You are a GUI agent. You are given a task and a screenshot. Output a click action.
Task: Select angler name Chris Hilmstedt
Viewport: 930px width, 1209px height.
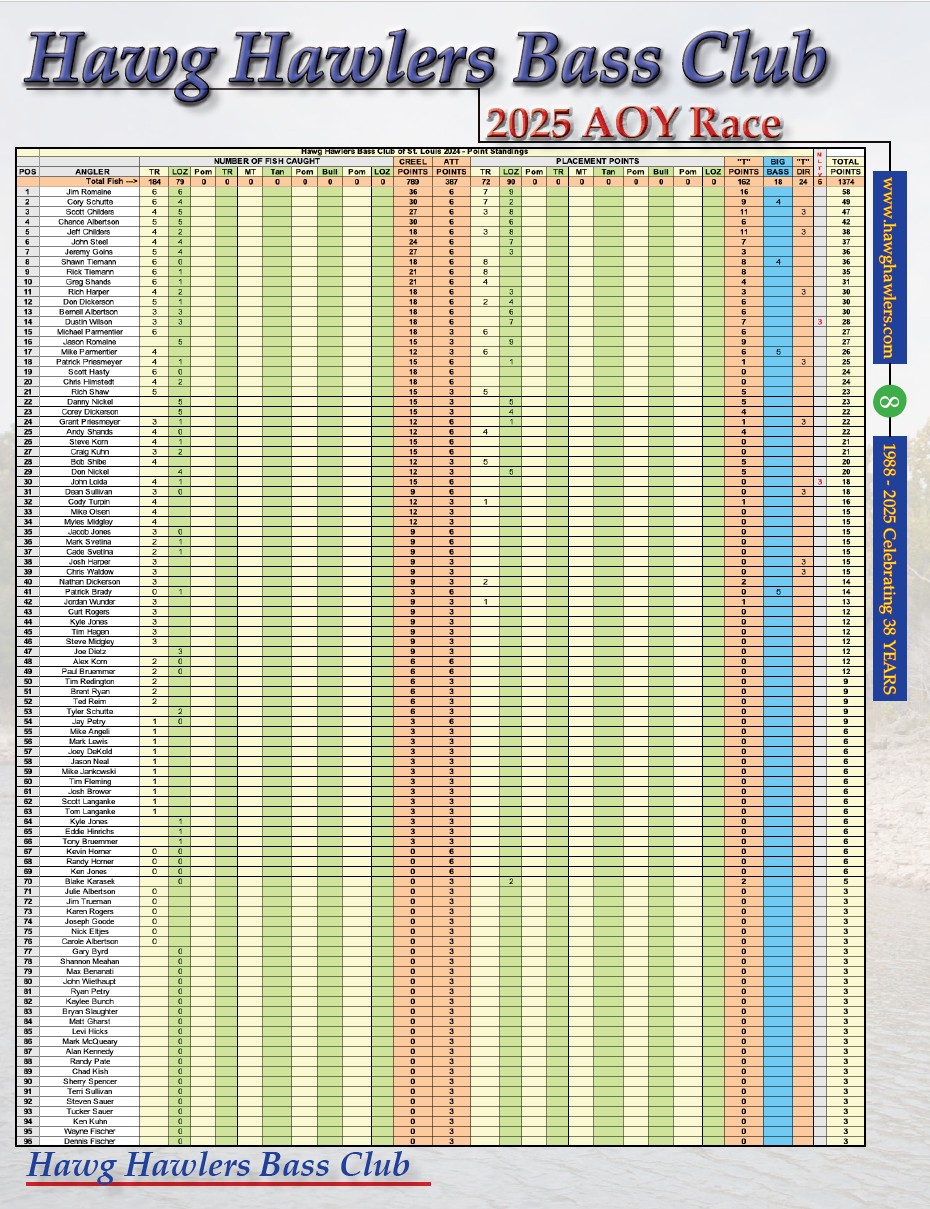(x=89, y=381)
